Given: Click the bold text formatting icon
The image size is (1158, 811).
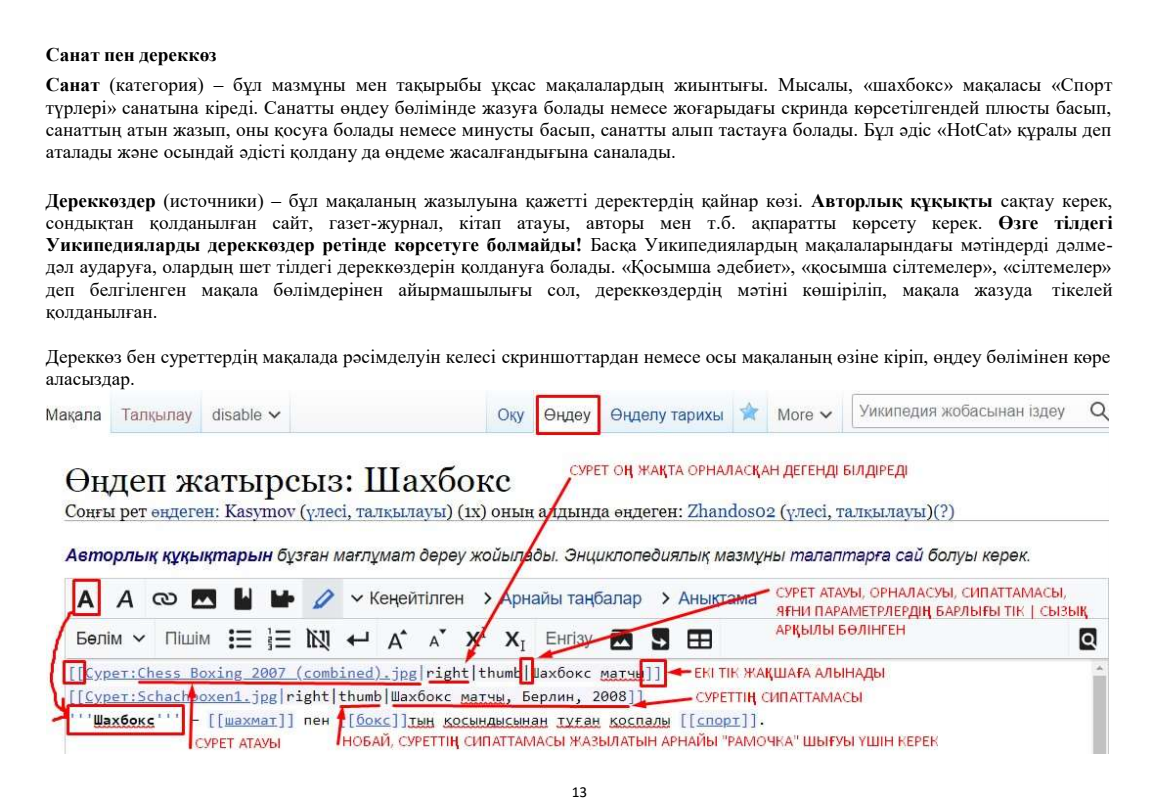Looking at the screenshot, I should [86, 599].
